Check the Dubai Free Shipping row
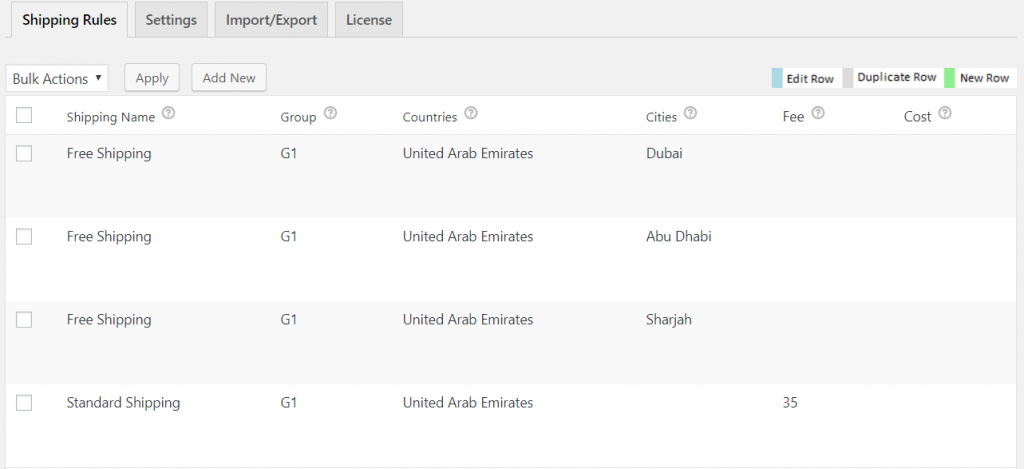This screenshot has height=469, width=1024. [25, 154]
